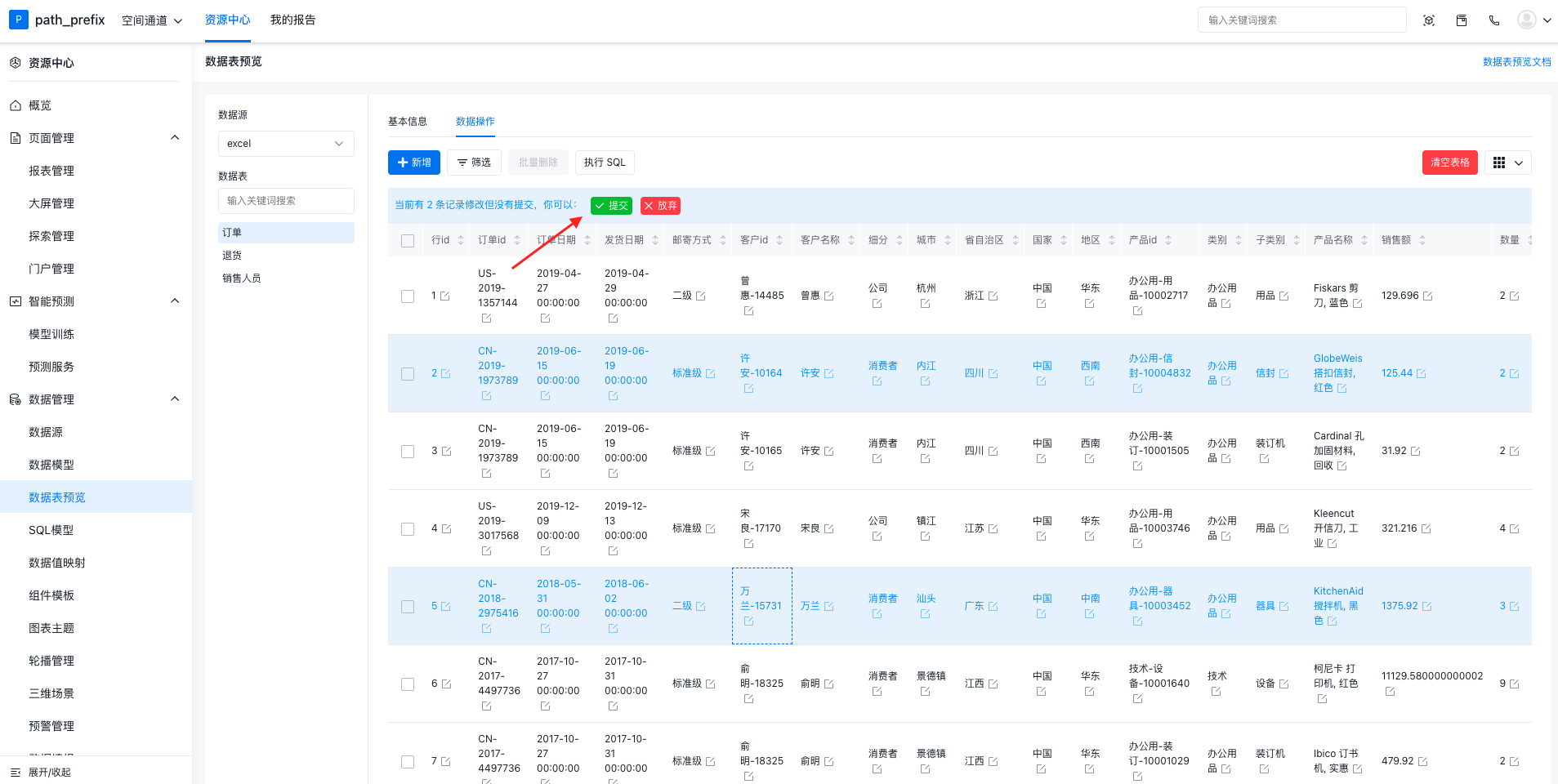This screenshot has height=784, width=1558.
Task: Select the 订单 data table
Action: point(286,233)
